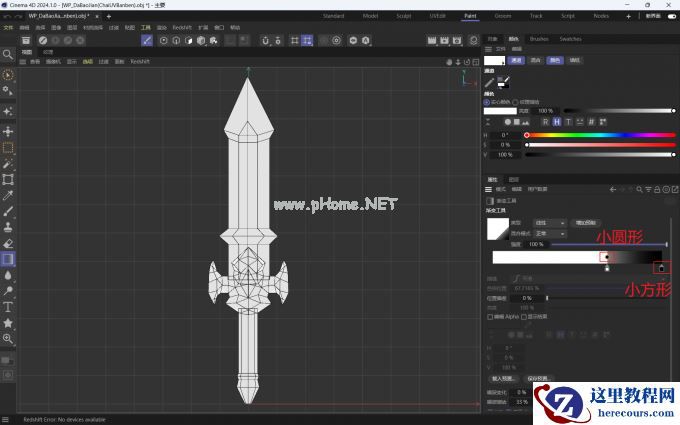Click the add layout plus button

[x=628, y=16]
